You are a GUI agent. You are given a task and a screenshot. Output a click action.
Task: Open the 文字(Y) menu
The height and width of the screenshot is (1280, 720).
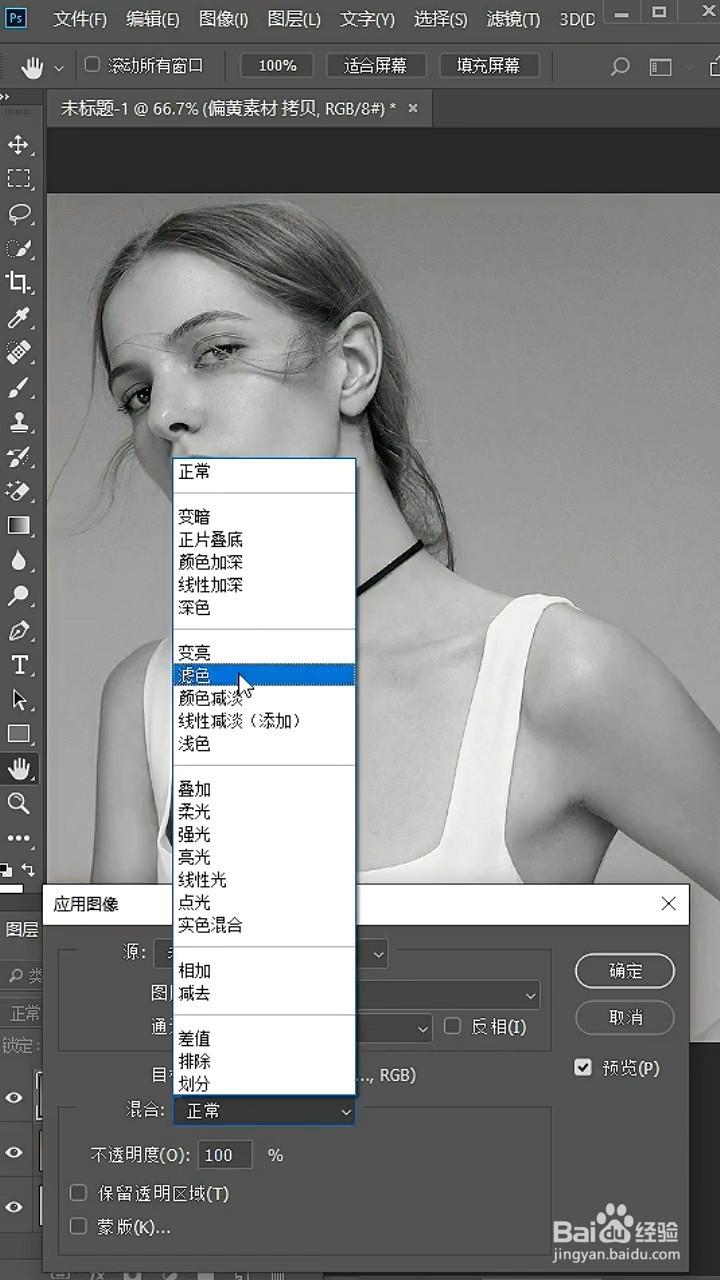coord(367,20)
